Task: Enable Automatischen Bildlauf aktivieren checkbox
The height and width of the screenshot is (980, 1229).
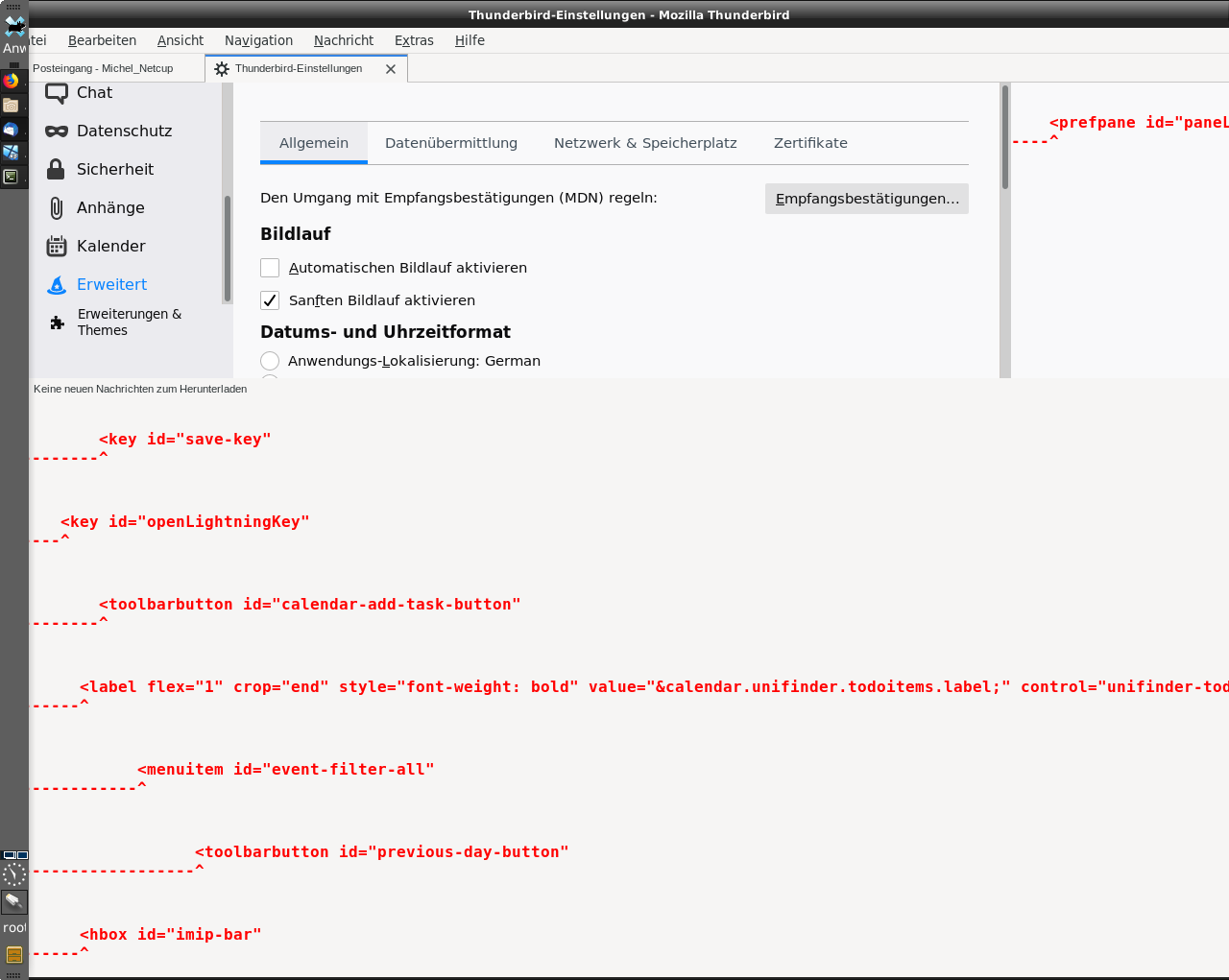Action: coord(270,268)
